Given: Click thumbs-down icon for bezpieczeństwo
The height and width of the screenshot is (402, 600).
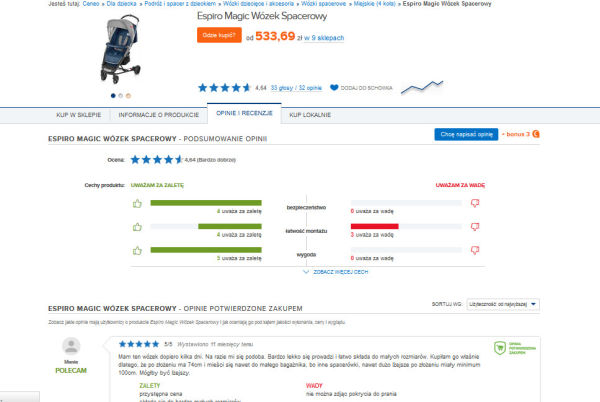Looking at the screenshot, I should click(x=475, y=203).
